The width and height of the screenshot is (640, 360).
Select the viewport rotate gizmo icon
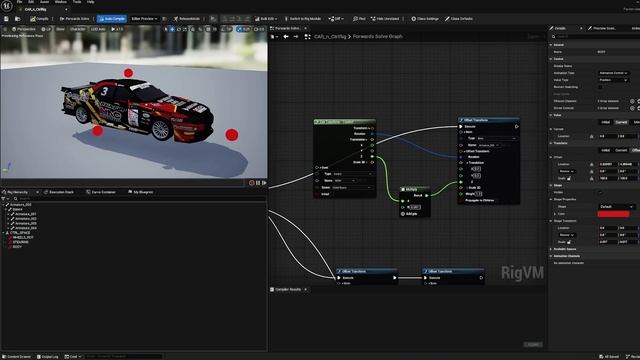point(179,29)
